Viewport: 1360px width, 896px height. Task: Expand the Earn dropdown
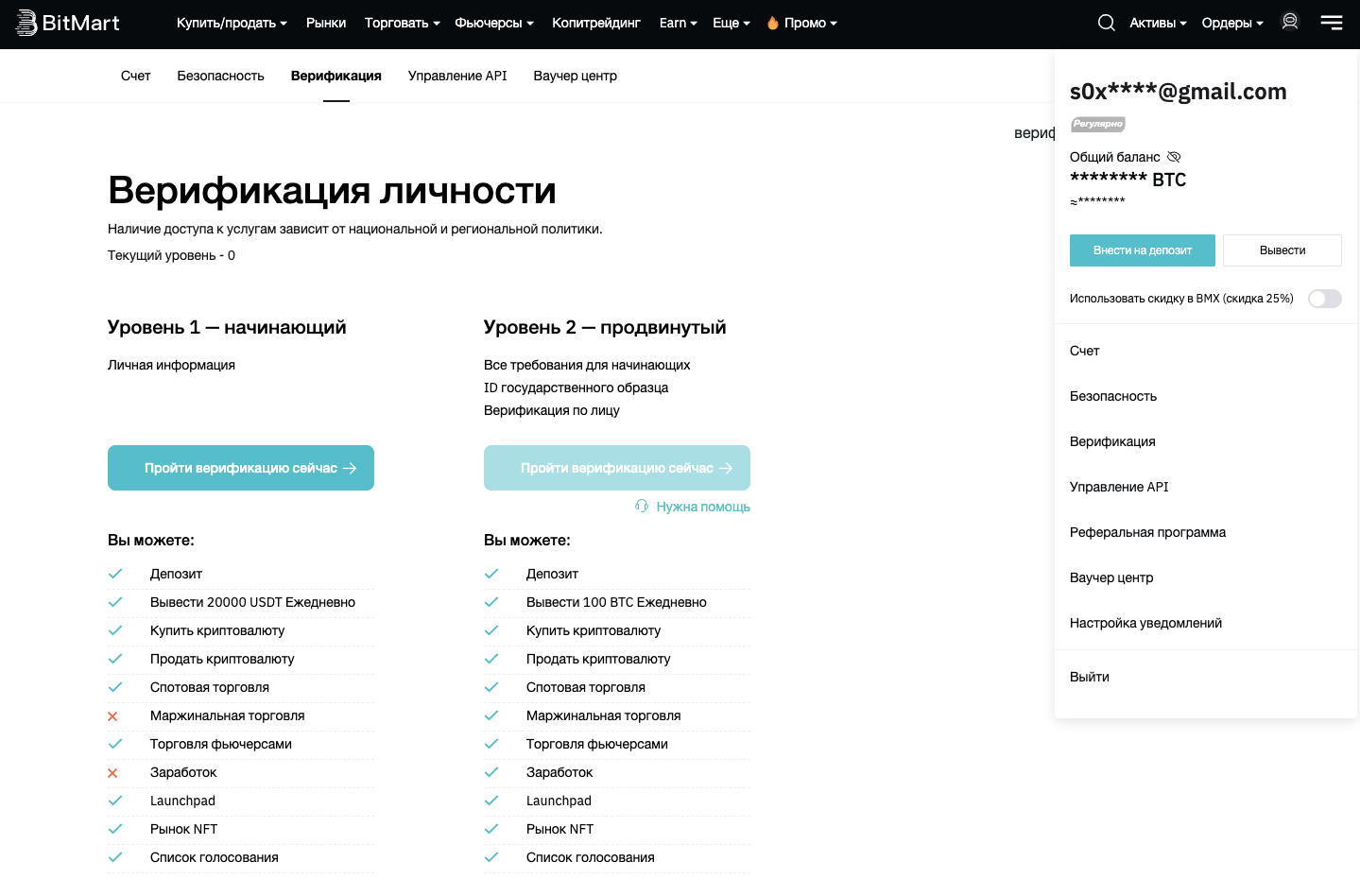[x=678, y=23]
